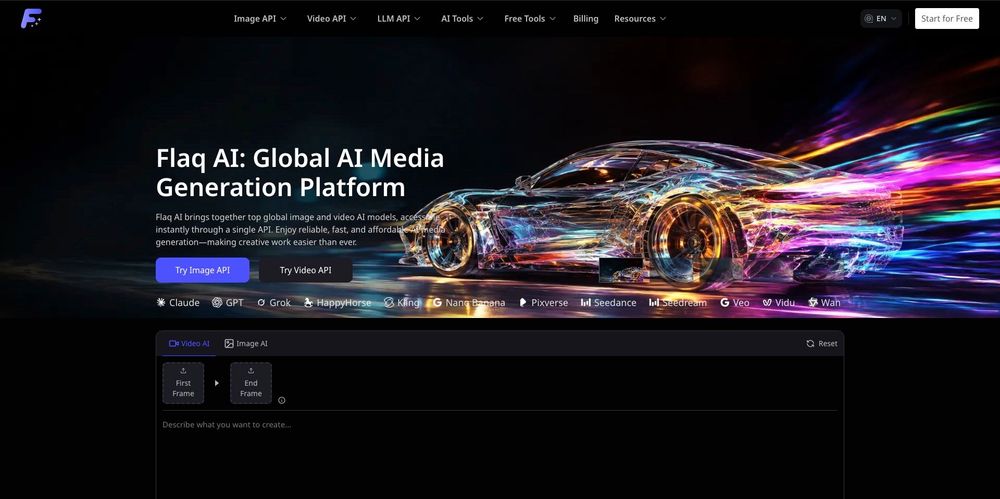This screenshot has width=1000, height=499.
Task: Click the small thumbnail over the car image
Action: click(x=621, y=270)
